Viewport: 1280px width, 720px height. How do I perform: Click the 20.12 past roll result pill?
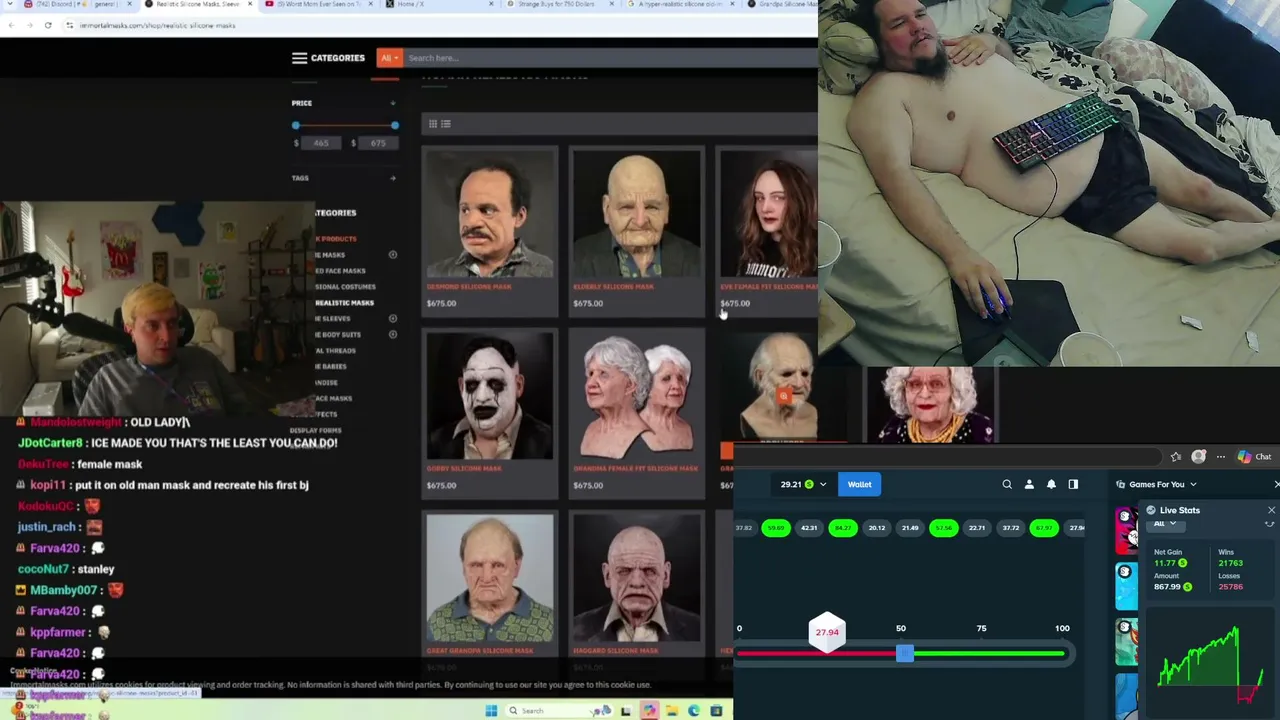[877, 528]
